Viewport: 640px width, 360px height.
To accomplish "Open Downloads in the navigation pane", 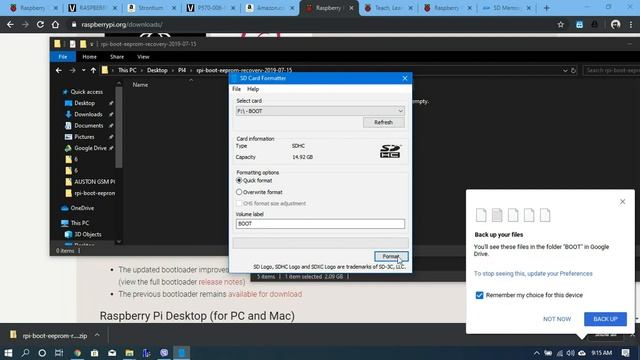I will (x=88, y=114).
